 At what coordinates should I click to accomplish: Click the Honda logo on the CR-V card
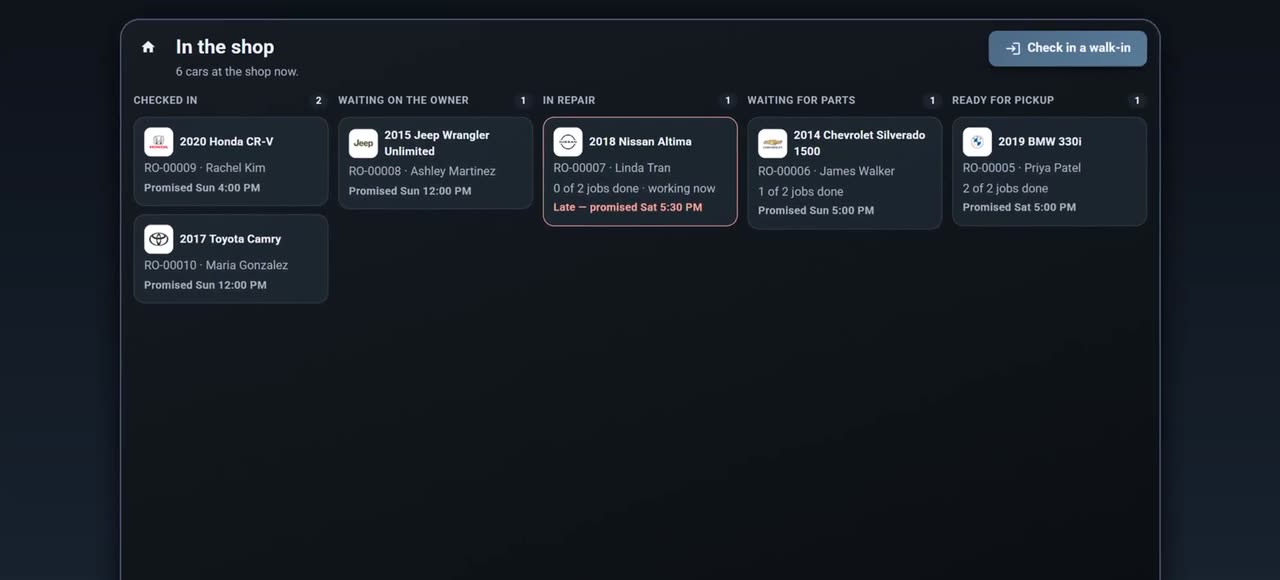158,142
